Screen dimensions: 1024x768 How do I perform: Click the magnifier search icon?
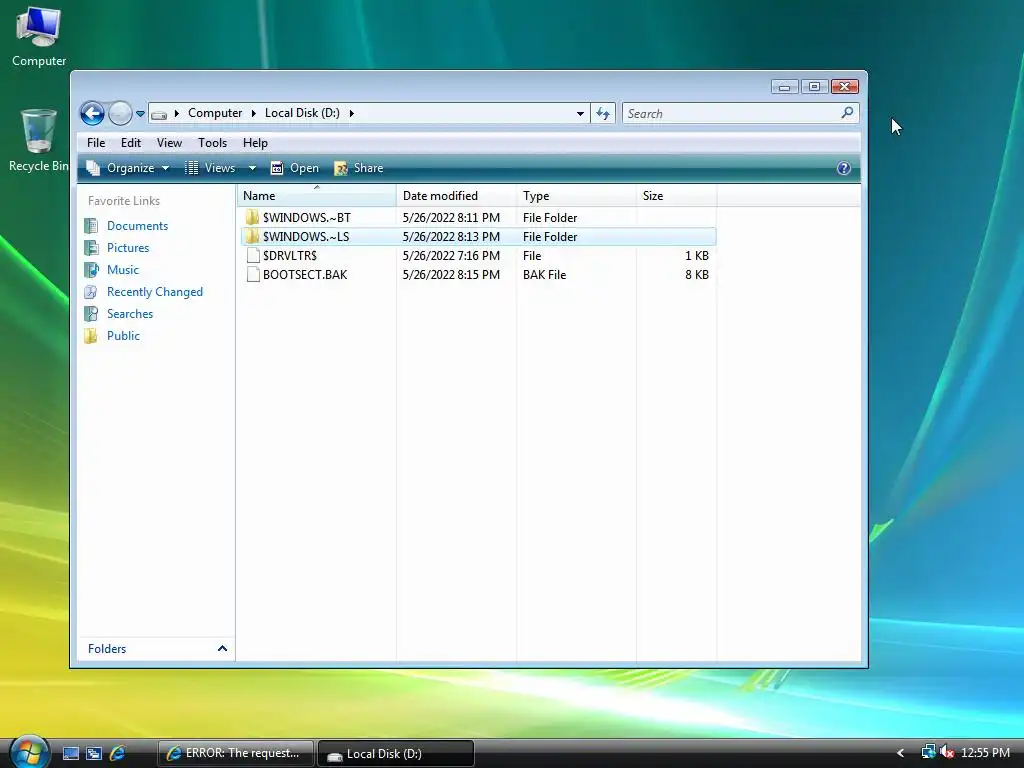coord(847,113)
